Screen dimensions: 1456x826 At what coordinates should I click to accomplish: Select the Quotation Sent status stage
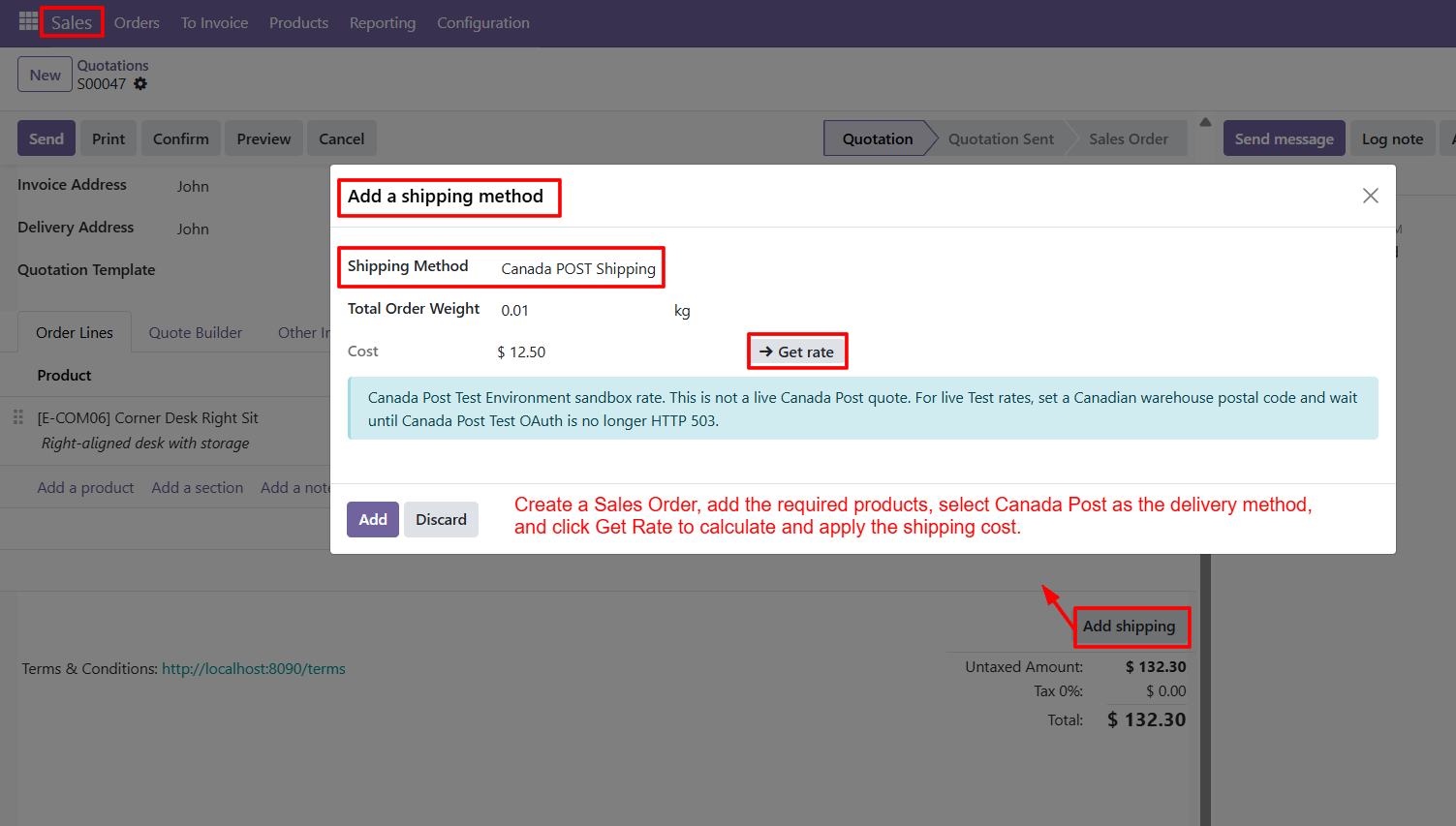(1001, 138)
